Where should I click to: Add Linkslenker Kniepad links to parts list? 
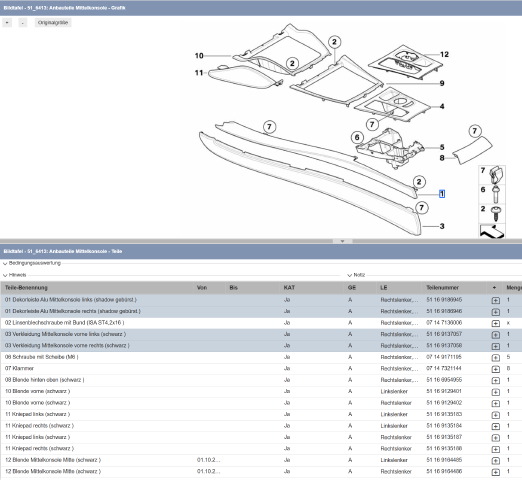point(495,415)
